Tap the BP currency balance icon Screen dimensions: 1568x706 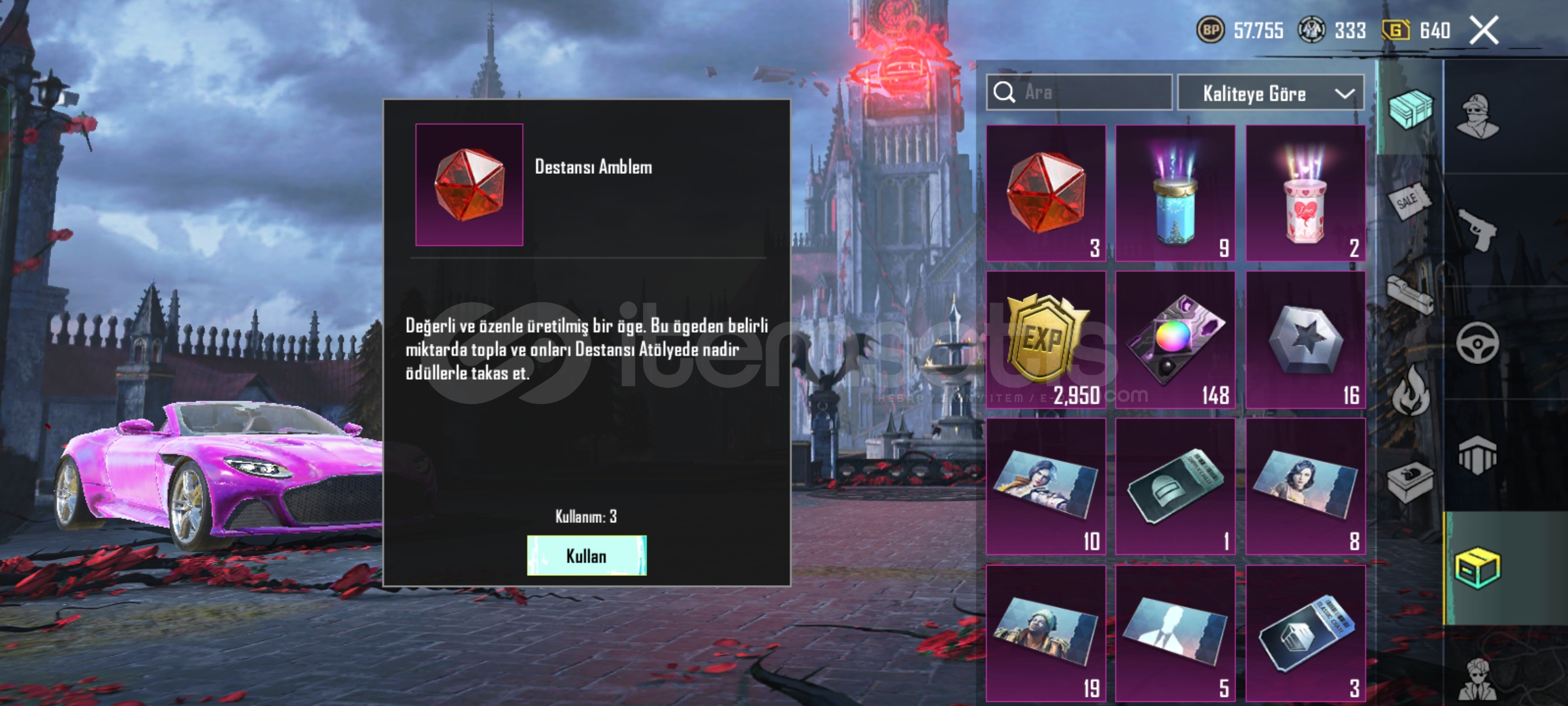[x=1211, y=30]
